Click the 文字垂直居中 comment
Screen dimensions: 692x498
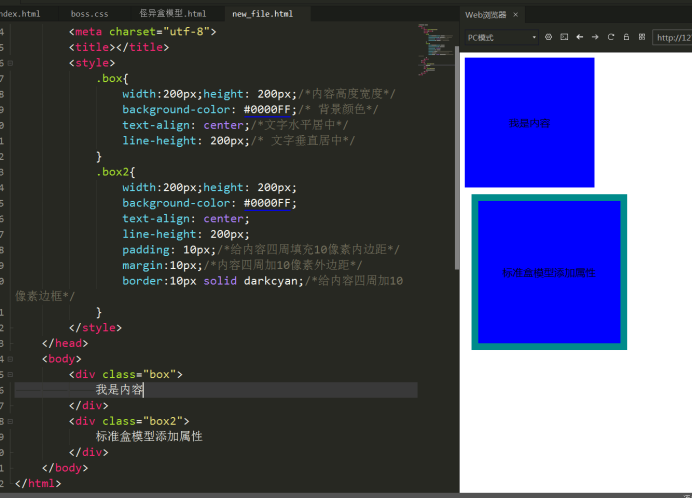[x=303, y=141]
